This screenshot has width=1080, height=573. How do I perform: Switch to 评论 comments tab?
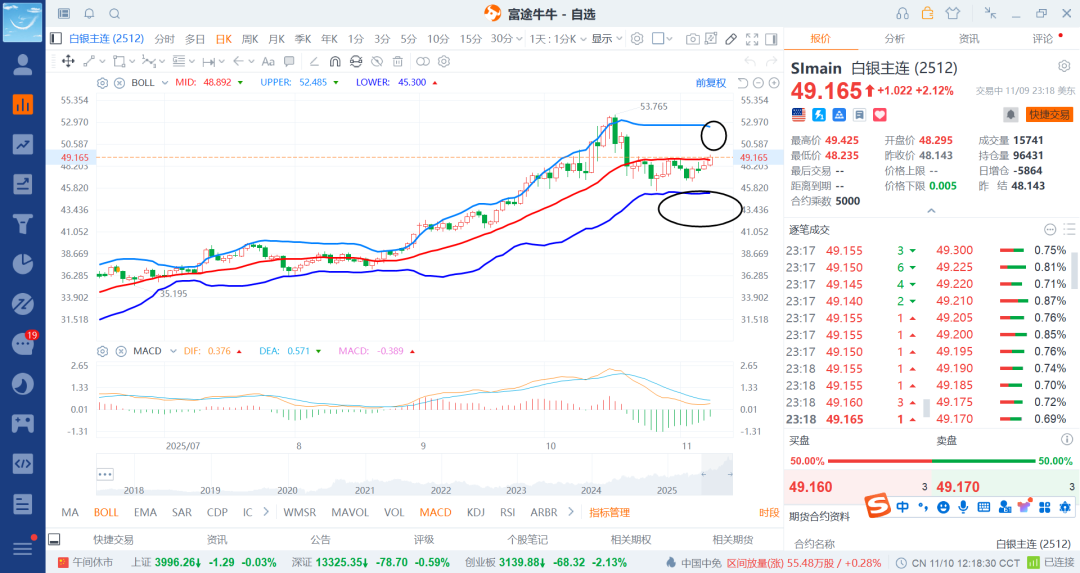point(1043,39)
